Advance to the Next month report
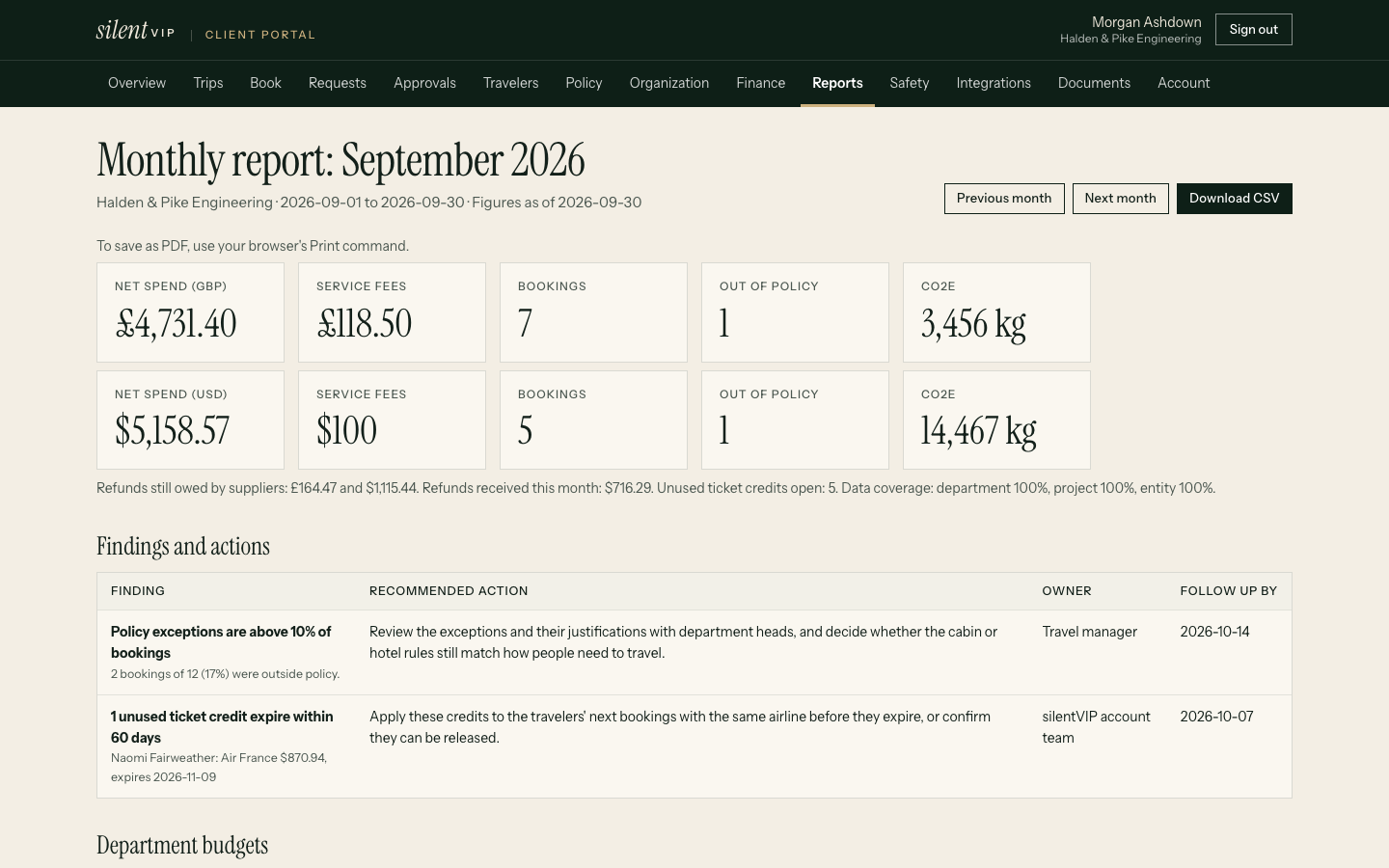The image size is (1389, 868). pos(1121,199)
